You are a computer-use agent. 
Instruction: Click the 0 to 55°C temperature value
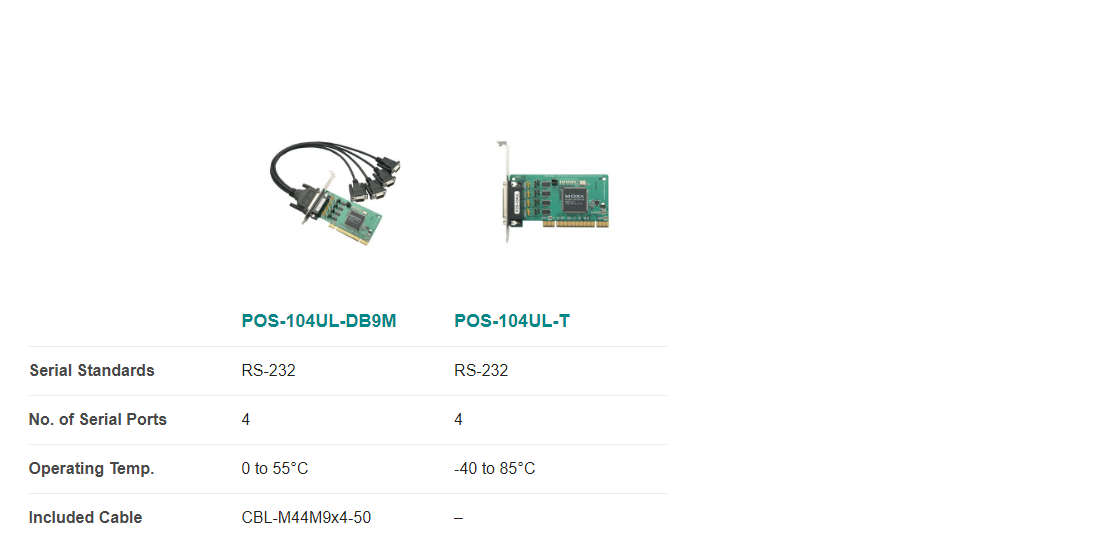pyautogui.click(x=275, y=468)
